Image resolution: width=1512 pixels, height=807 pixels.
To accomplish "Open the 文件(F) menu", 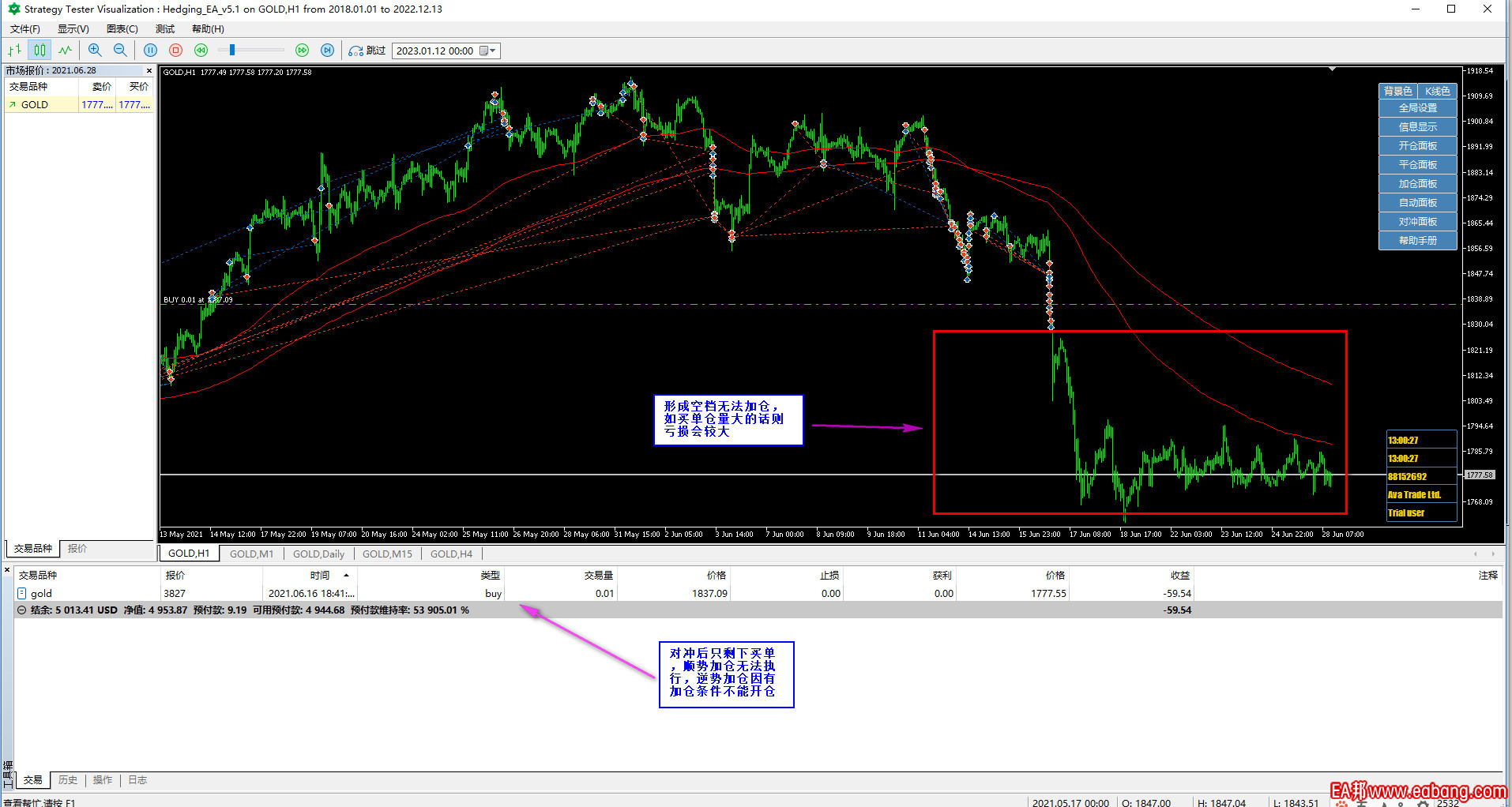I will pyautogui.click(x=25, y=29).
